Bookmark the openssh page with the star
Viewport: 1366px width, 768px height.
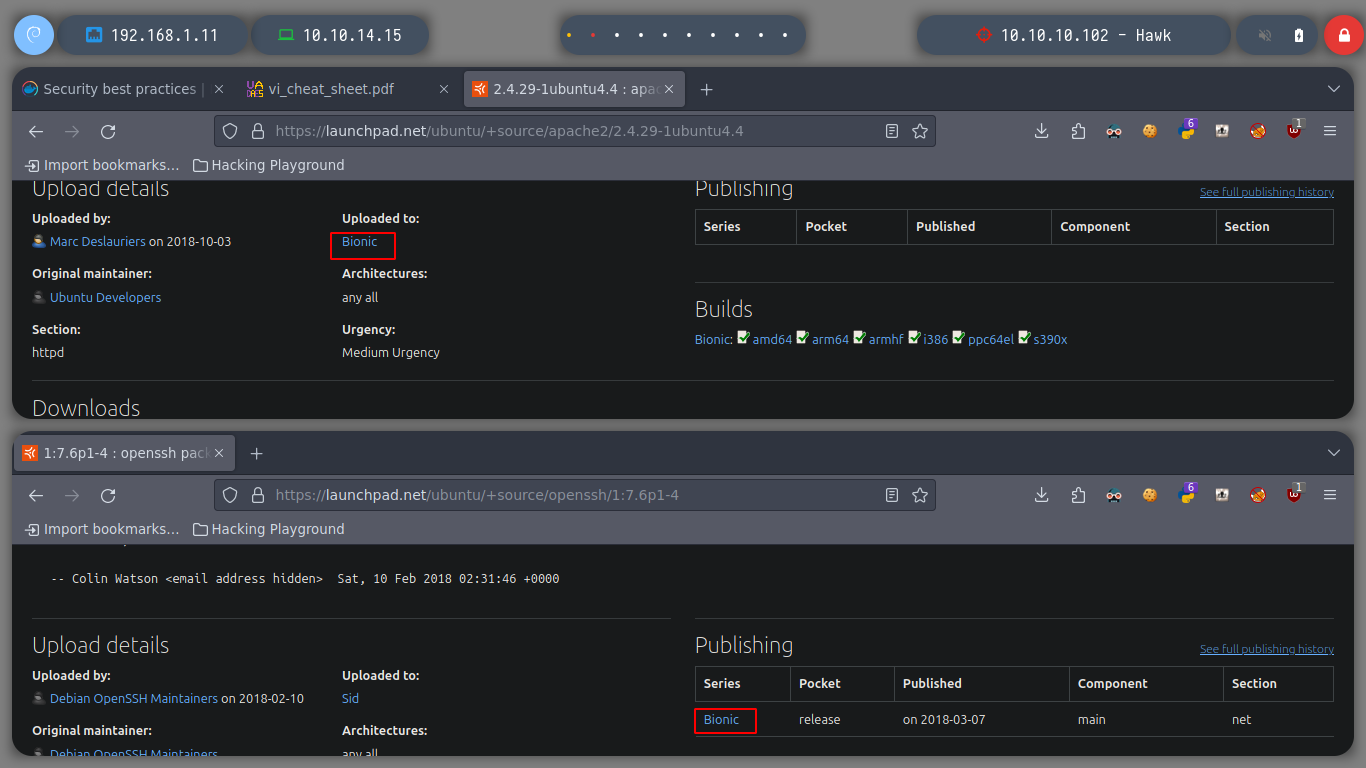pyautogui.click(x=920, y=495)
